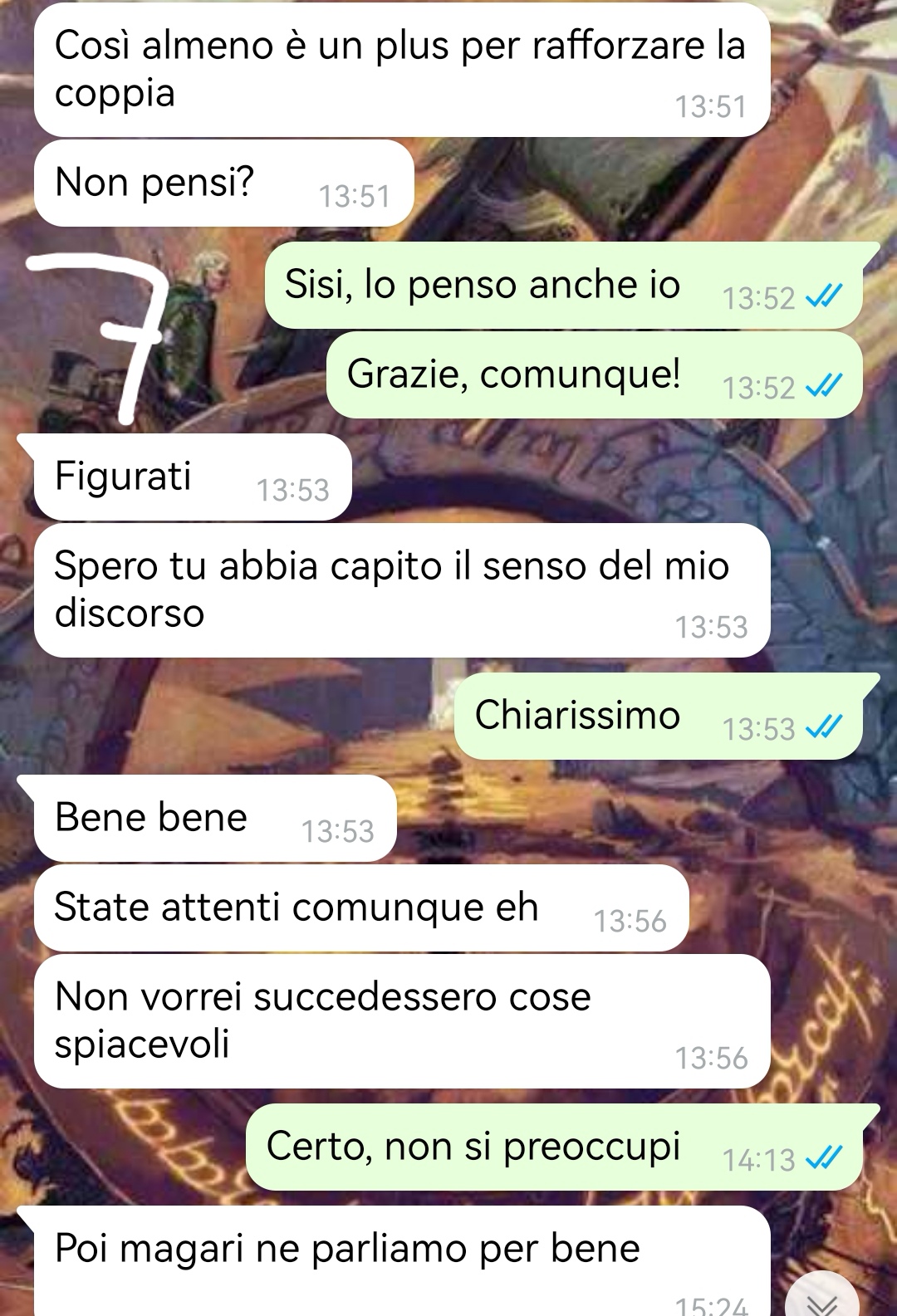Tap 13:51 timestamp next to 'Non pensi?'
Viewport: 897px width, 1316px height.
click(x=355, y=196)
